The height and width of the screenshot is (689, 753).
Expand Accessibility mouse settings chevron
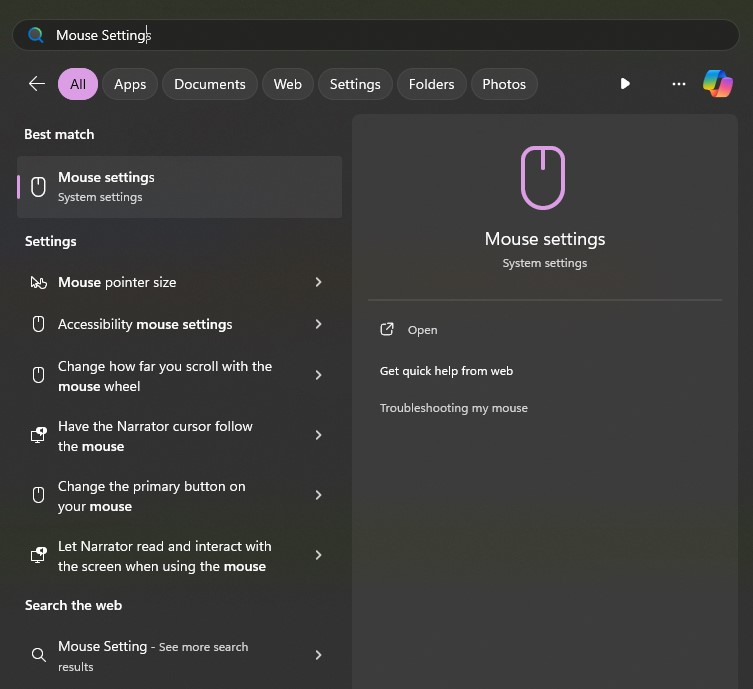click(318, 324)
